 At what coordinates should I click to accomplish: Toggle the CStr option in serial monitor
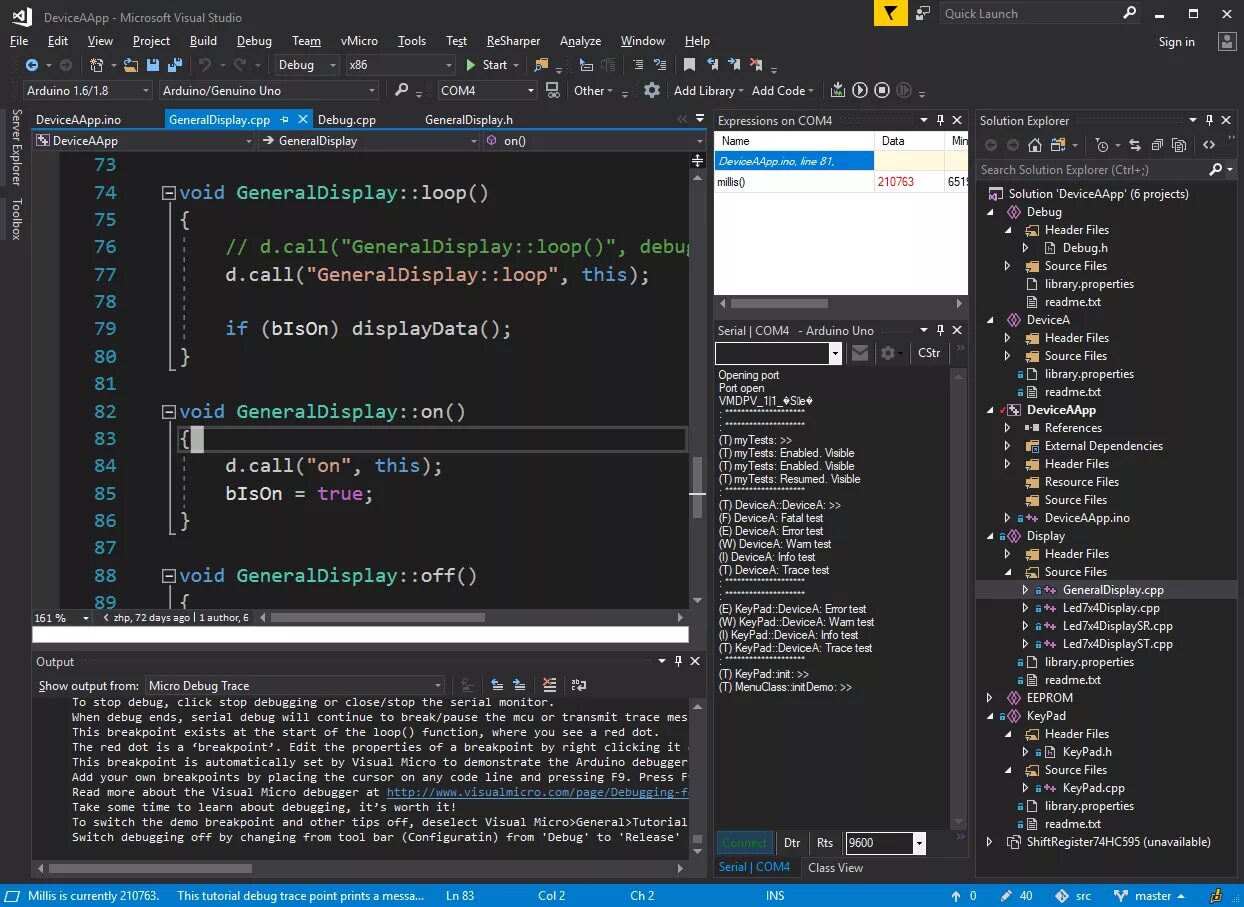coord(929,353)
